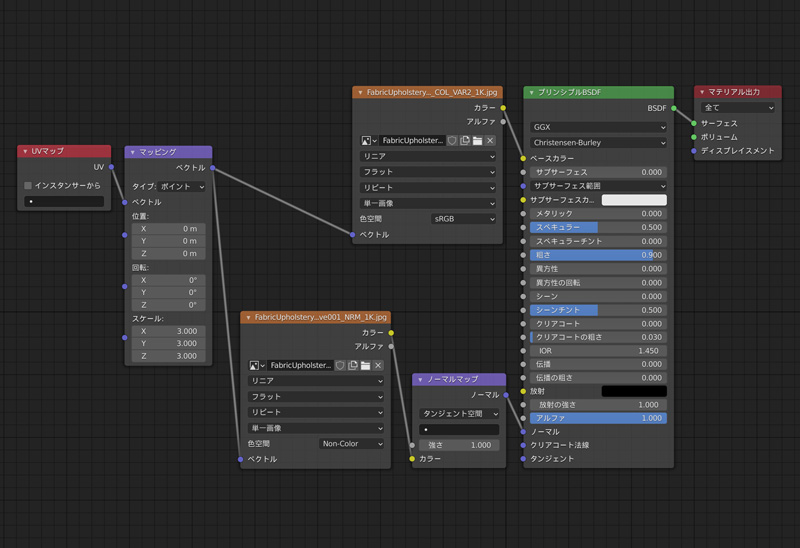Click fake user shield icon on COL_VAR2 image node
Screen dimensions: 800x548
(x=453, y=141)
